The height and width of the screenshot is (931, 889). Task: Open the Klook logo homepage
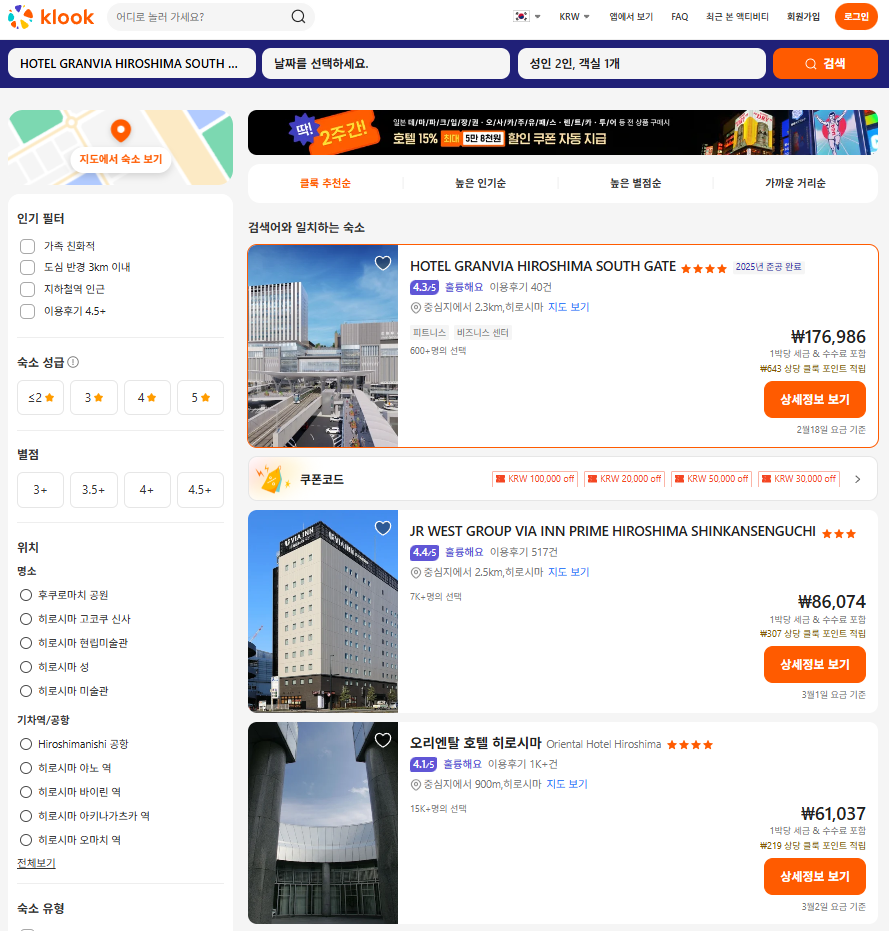pyautogui.click(x=50, y=17)
